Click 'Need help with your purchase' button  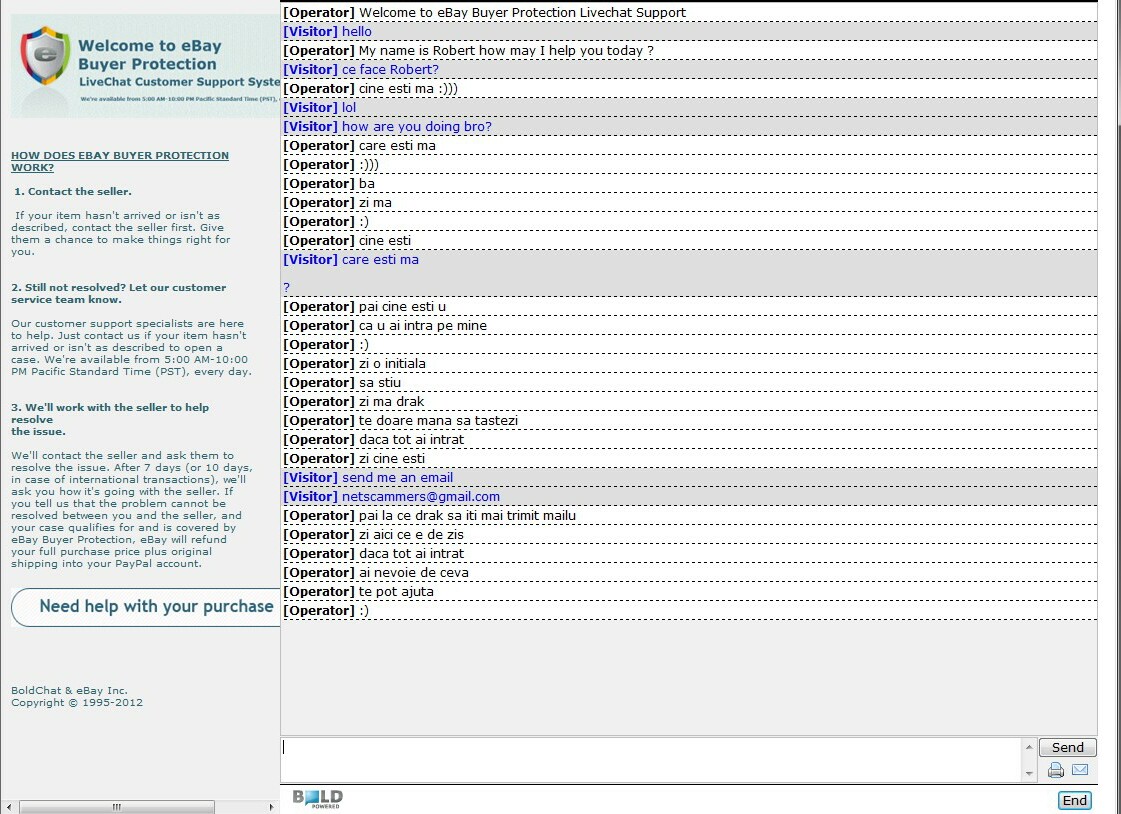(x=146, y=607)
